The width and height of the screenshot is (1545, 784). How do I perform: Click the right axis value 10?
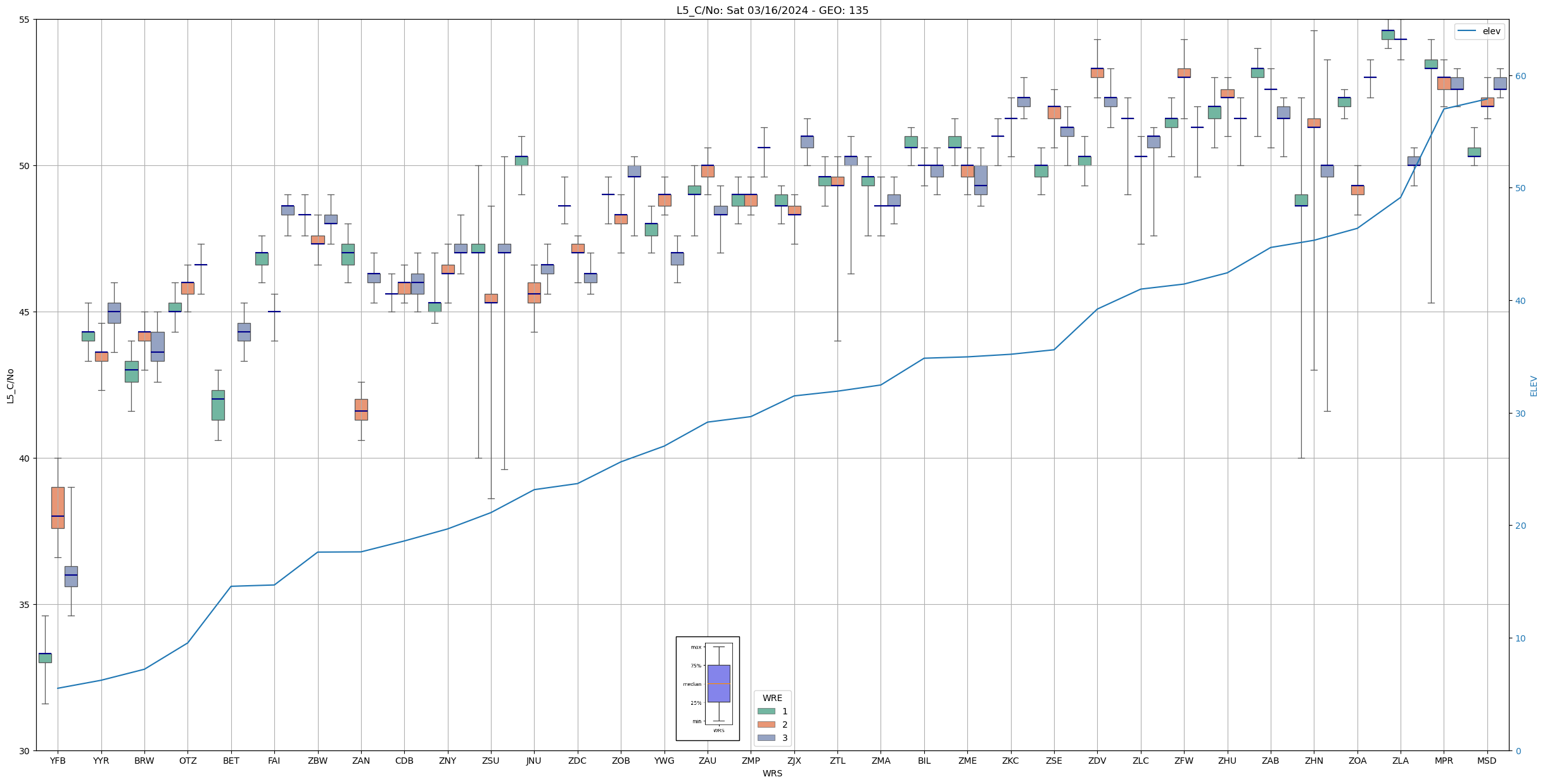coord(1520,638)
